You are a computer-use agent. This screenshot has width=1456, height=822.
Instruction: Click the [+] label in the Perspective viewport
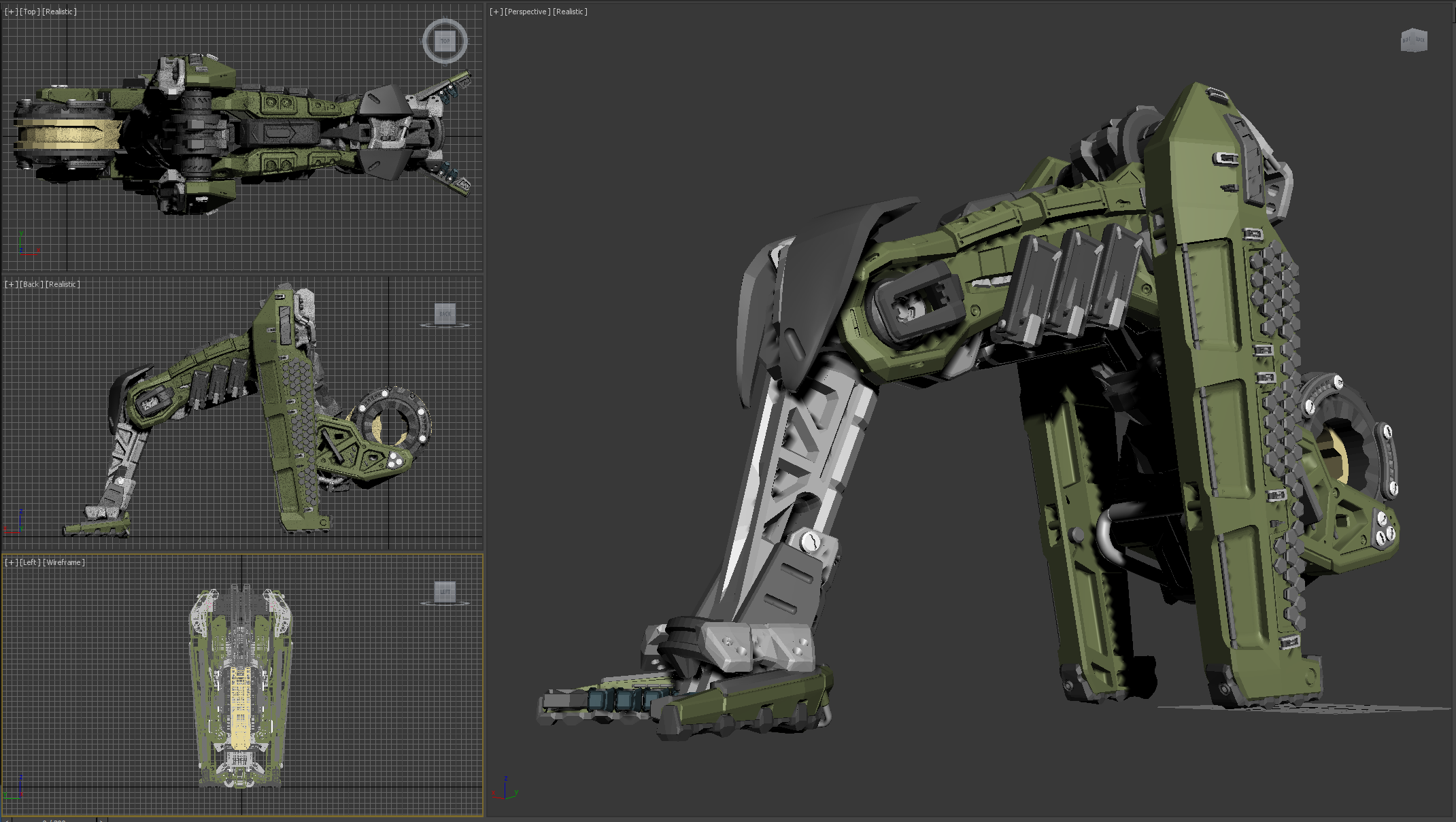click(496, 12)
